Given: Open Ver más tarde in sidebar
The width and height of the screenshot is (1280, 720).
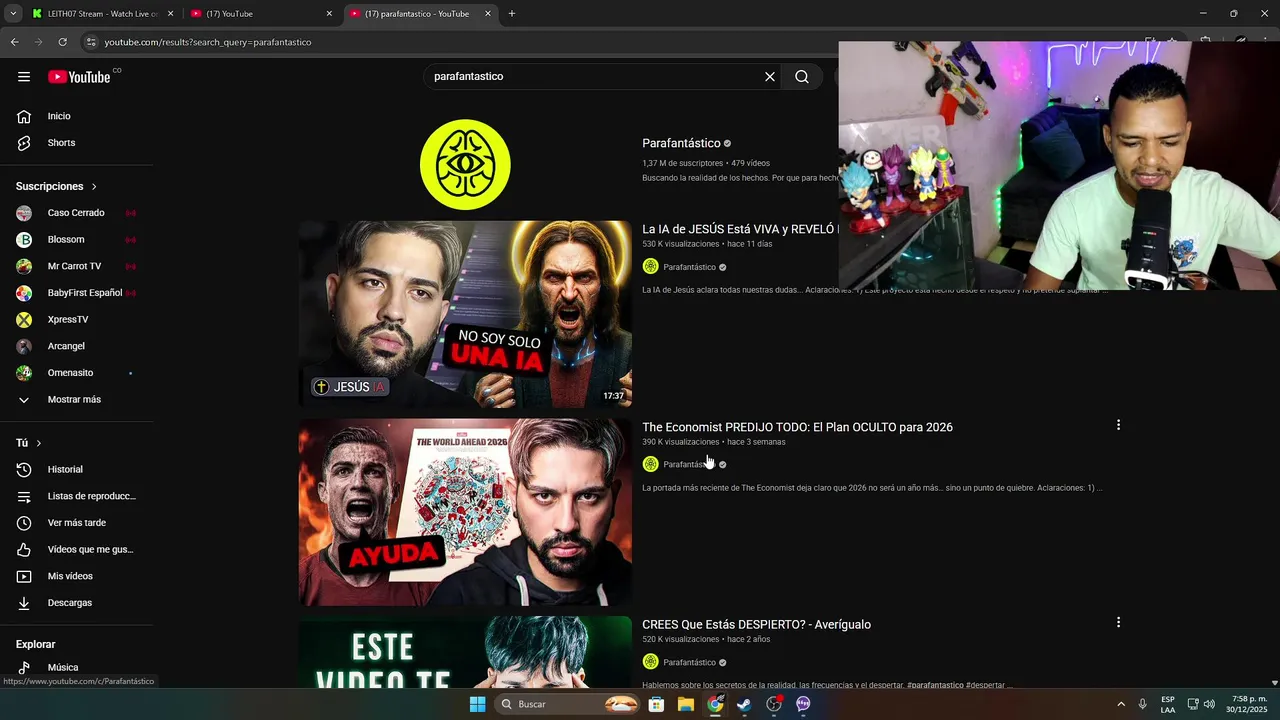Looking at the screenshot, I should click(x=77, y=523).
